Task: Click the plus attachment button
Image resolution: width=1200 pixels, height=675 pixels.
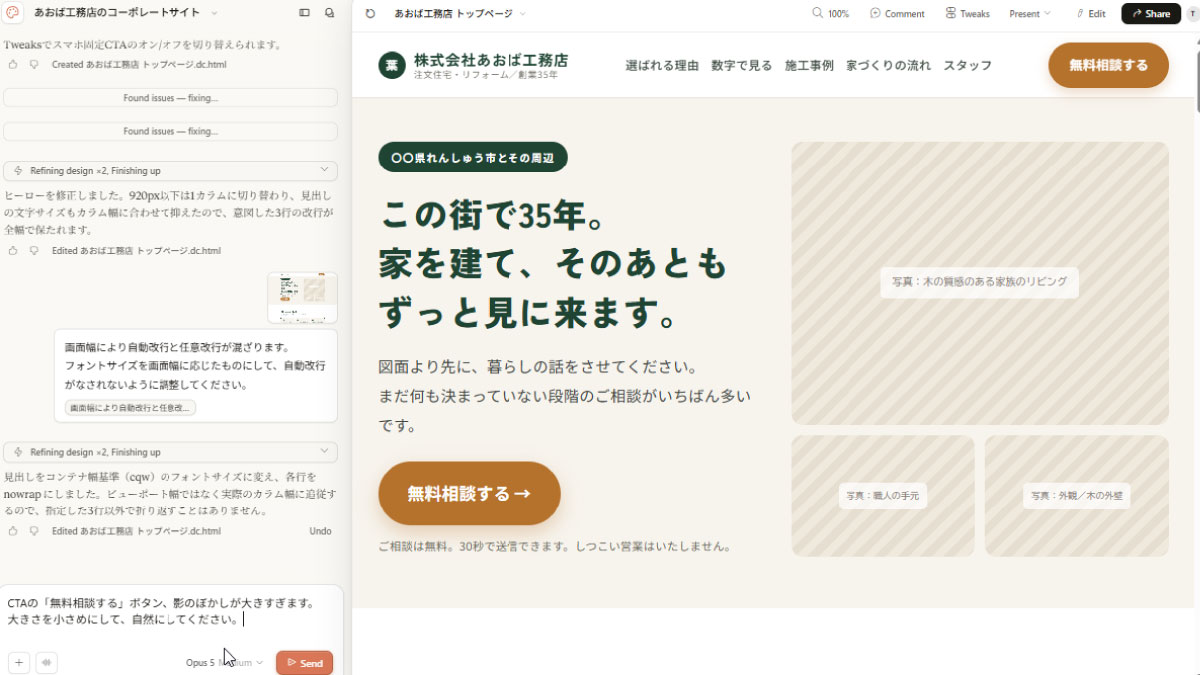Action: pos(19,662)
